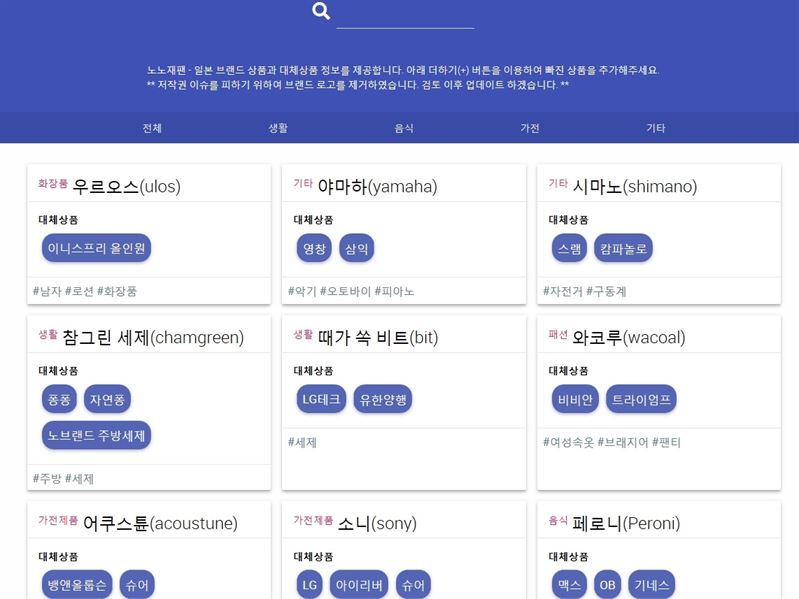The width and height of the screenshot is (799, 599).
Task: Show the 기타 category tab
Action: pos(656,128)
